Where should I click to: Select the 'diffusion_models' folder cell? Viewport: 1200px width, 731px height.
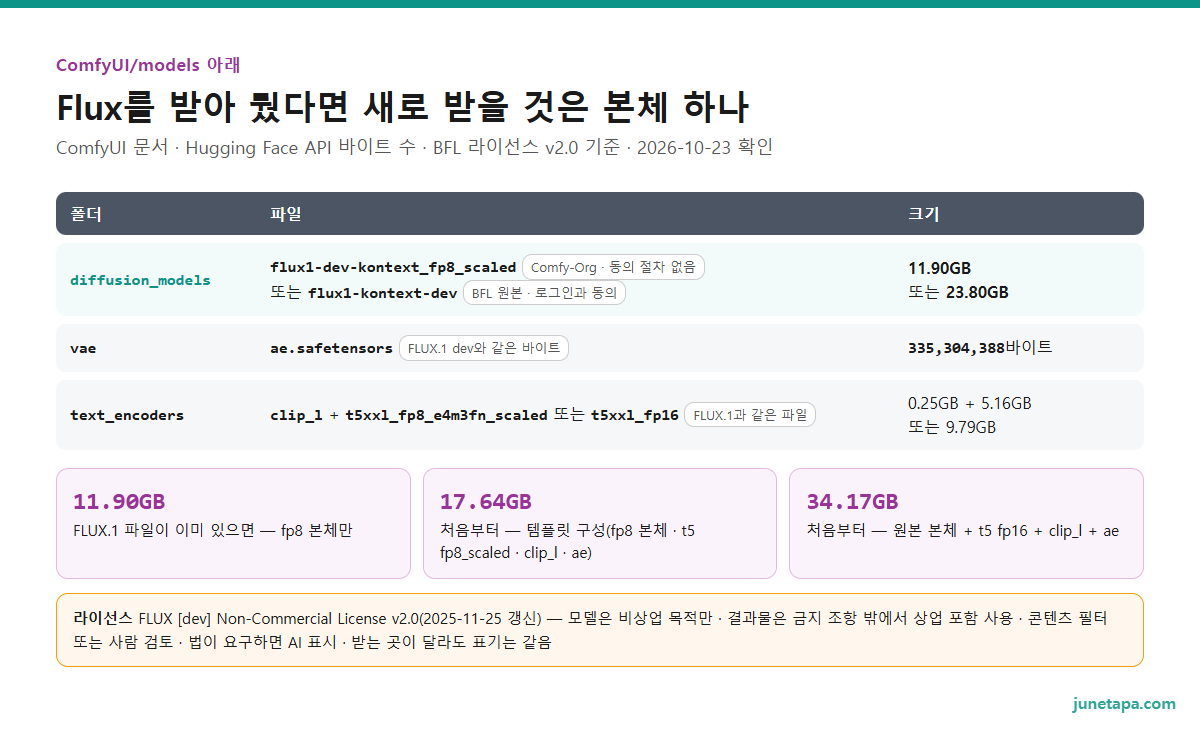pos(140,280)
